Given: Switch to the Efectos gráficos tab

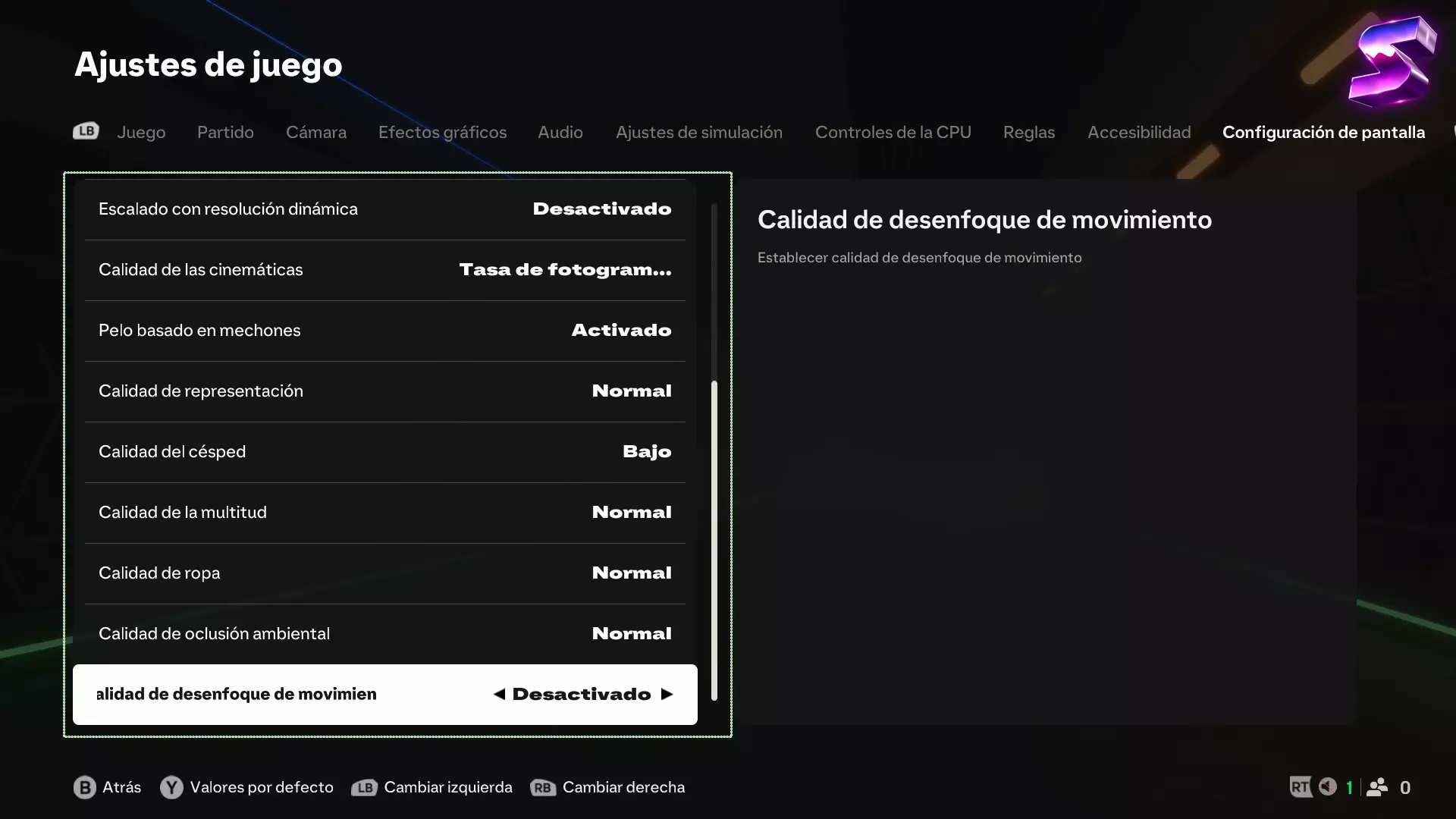Looking at the screenshot, I should tap(442, 132).
